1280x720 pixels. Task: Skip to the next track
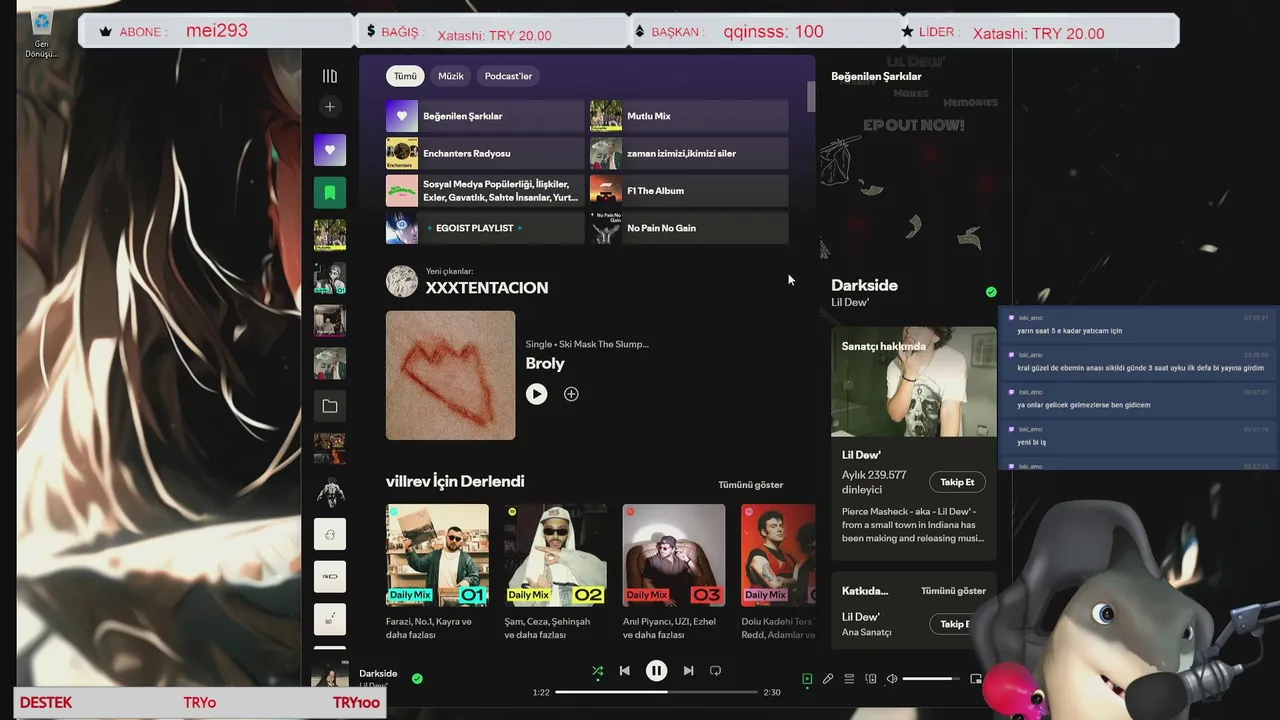(688, 671)
